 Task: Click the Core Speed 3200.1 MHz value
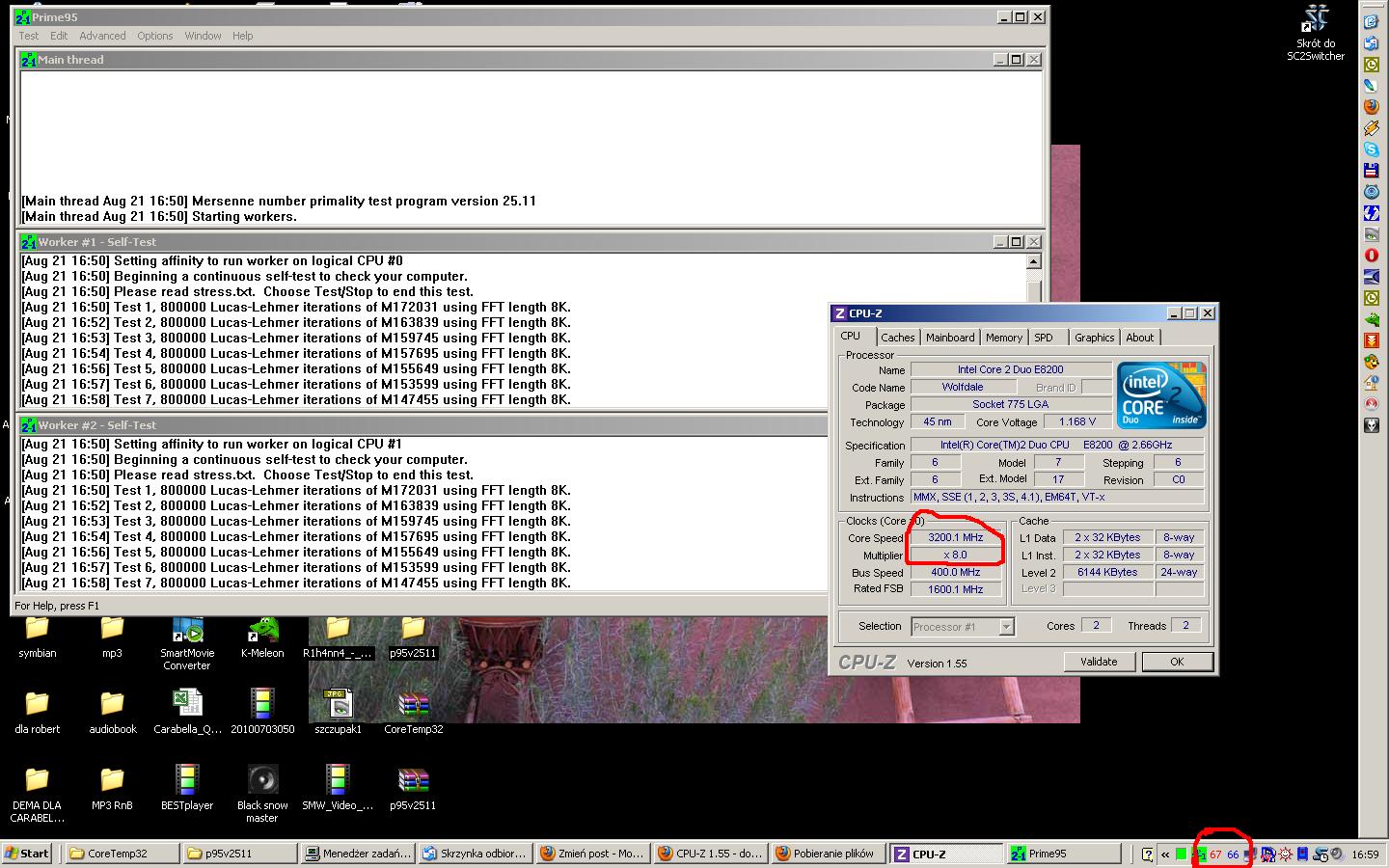pos(956,538)
